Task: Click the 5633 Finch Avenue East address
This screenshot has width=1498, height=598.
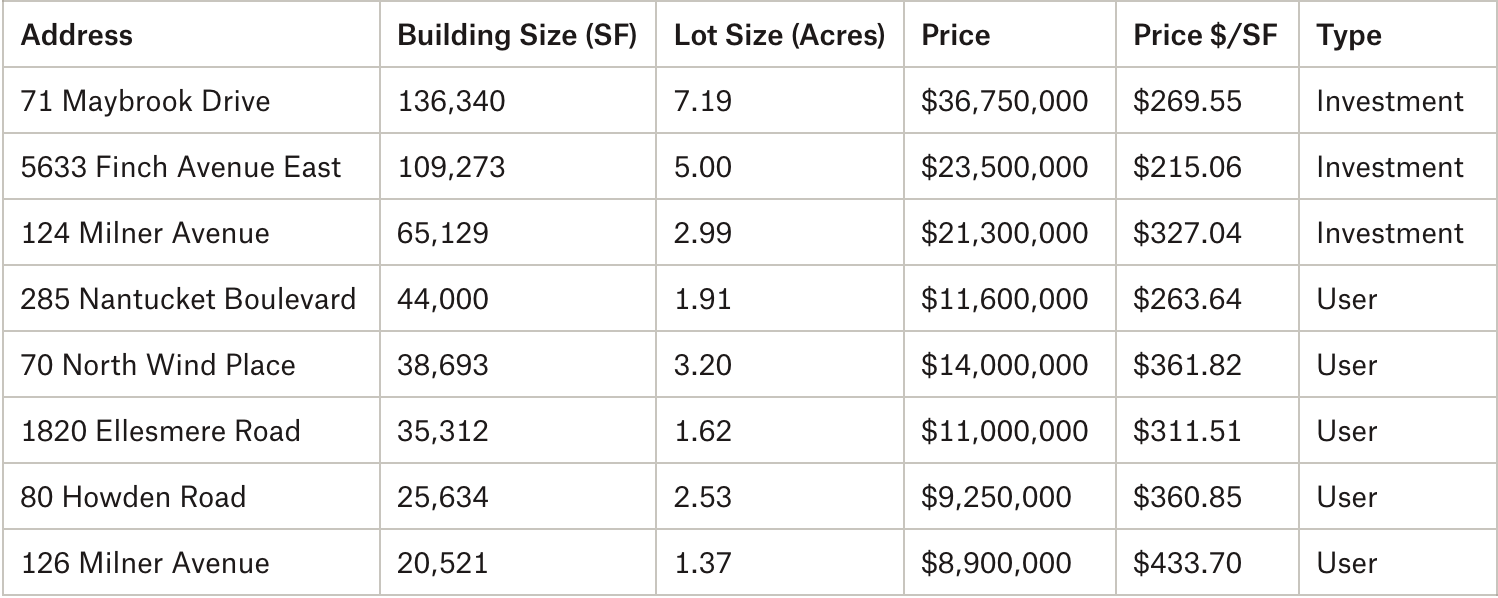Action: click(181, 167)
